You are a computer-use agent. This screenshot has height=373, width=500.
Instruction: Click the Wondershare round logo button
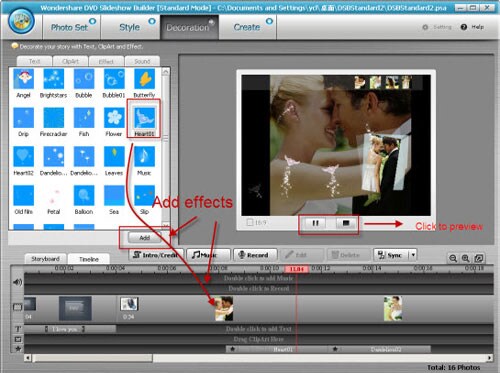21,21
